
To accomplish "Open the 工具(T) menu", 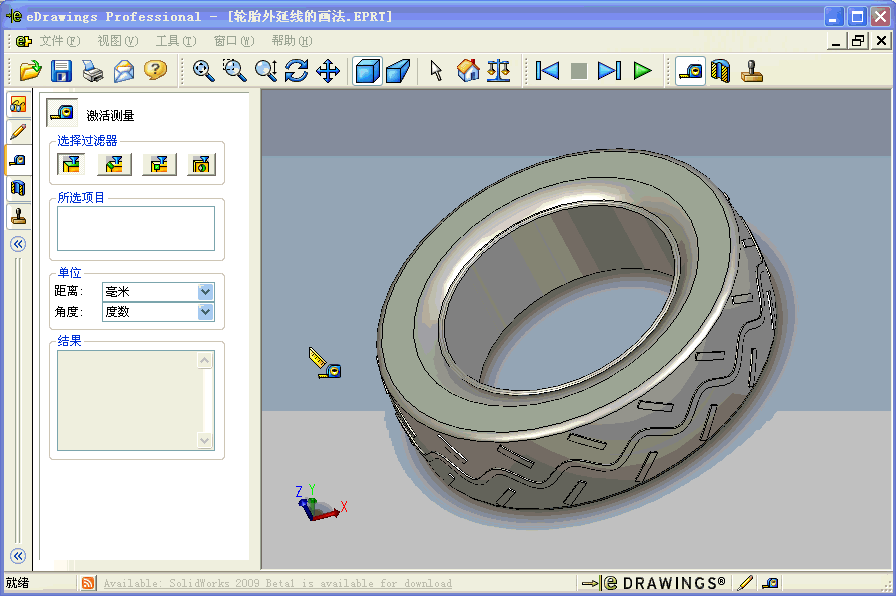I will click(176, 41).
